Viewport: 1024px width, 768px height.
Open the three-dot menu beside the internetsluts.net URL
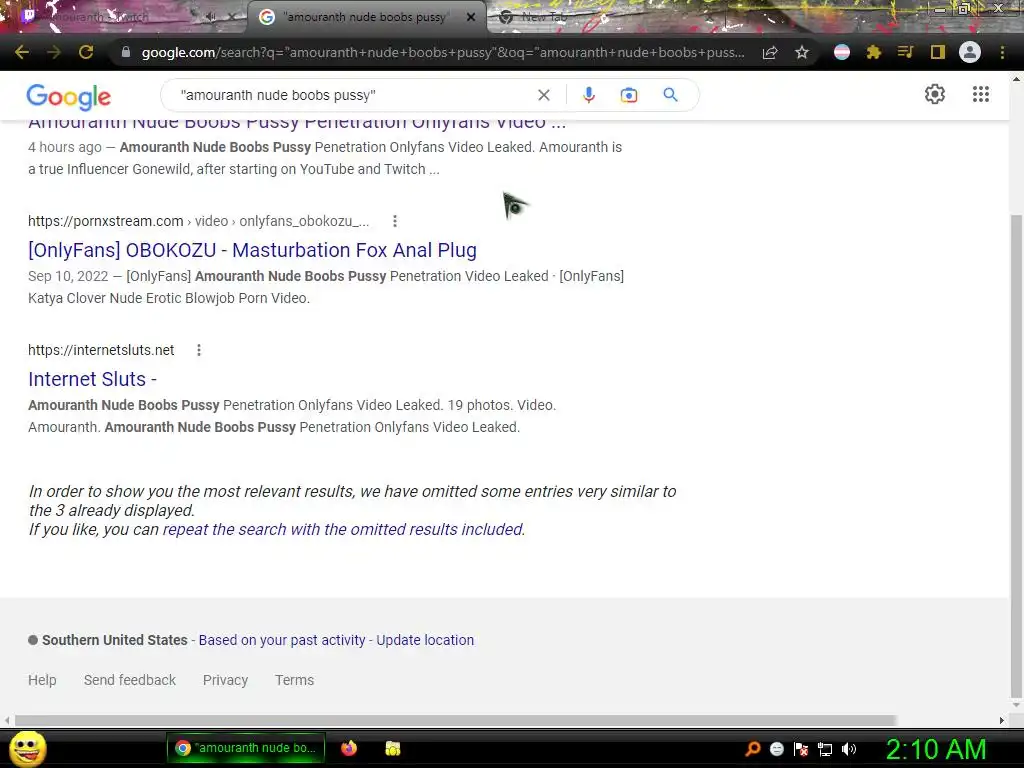[199, 351]
